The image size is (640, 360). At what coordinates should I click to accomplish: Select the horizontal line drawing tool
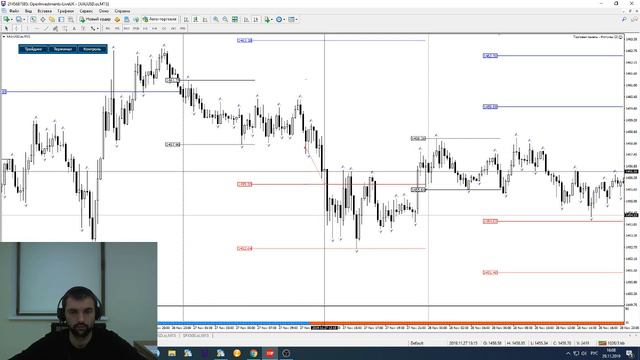point(37,29)
